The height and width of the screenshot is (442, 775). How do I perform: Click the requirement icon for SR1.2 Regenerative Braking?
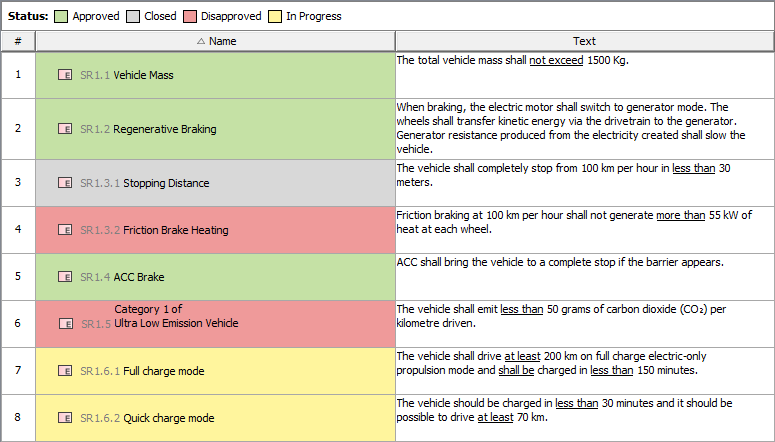pos(65,129)
